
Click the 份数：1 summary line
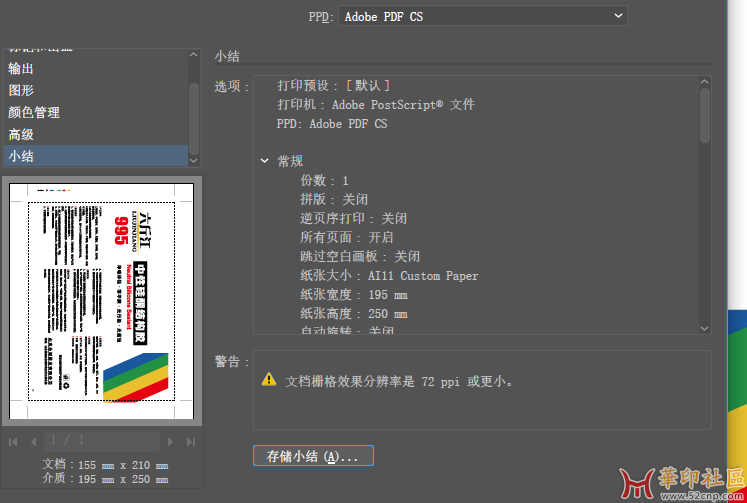point(324,181)
